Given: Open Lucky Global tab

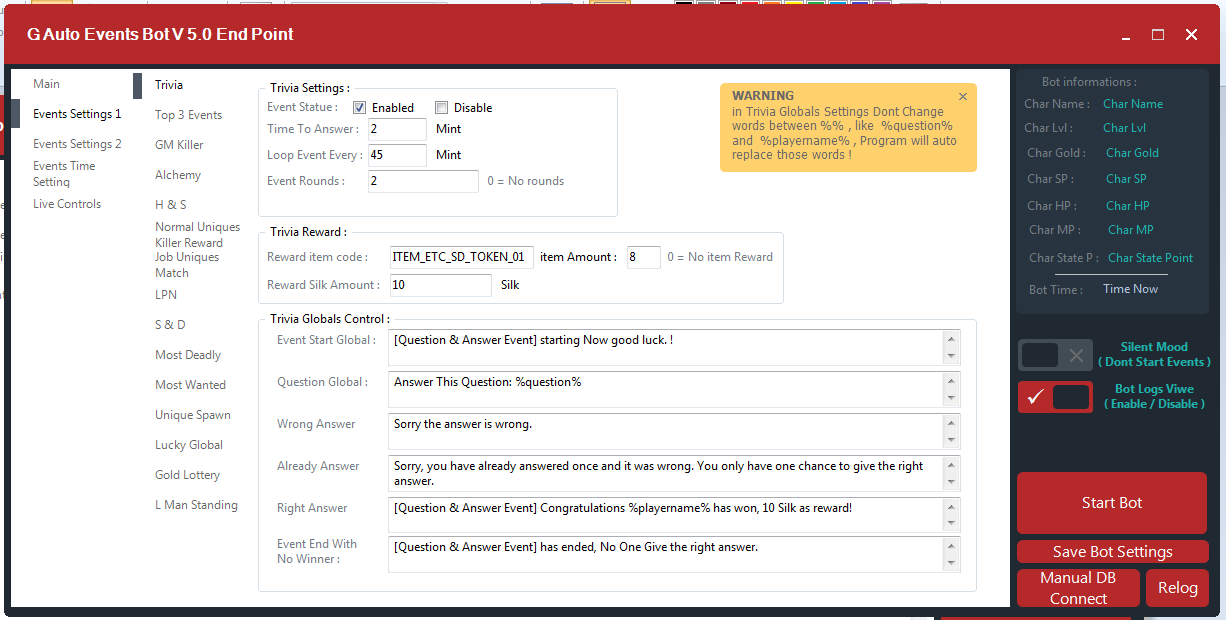Looking at the screenshot, I should tap(189, 445).
